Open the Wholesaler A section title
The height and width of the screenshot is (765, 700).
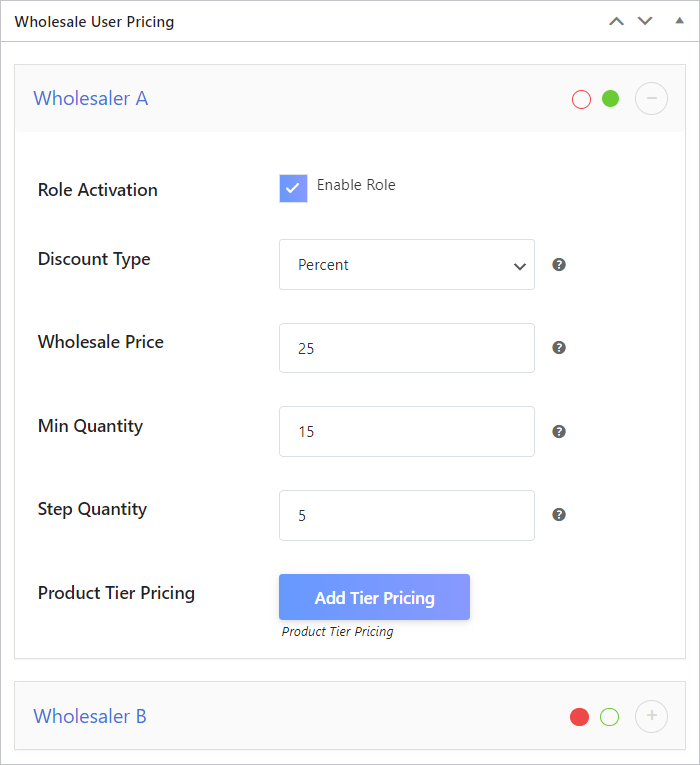91,99
